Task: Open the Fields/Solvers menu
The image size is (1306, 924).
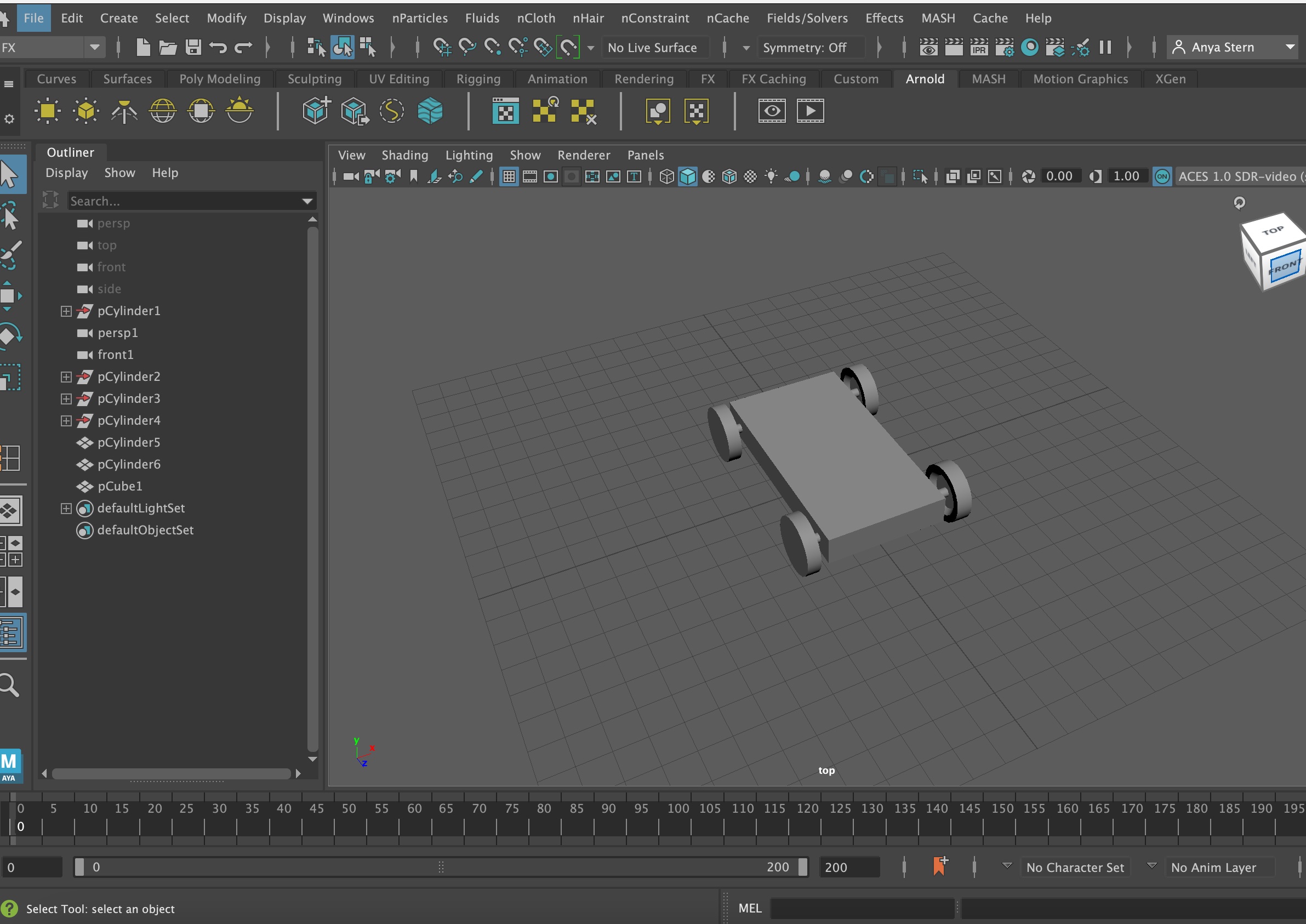Action: [x=807, y=18]
